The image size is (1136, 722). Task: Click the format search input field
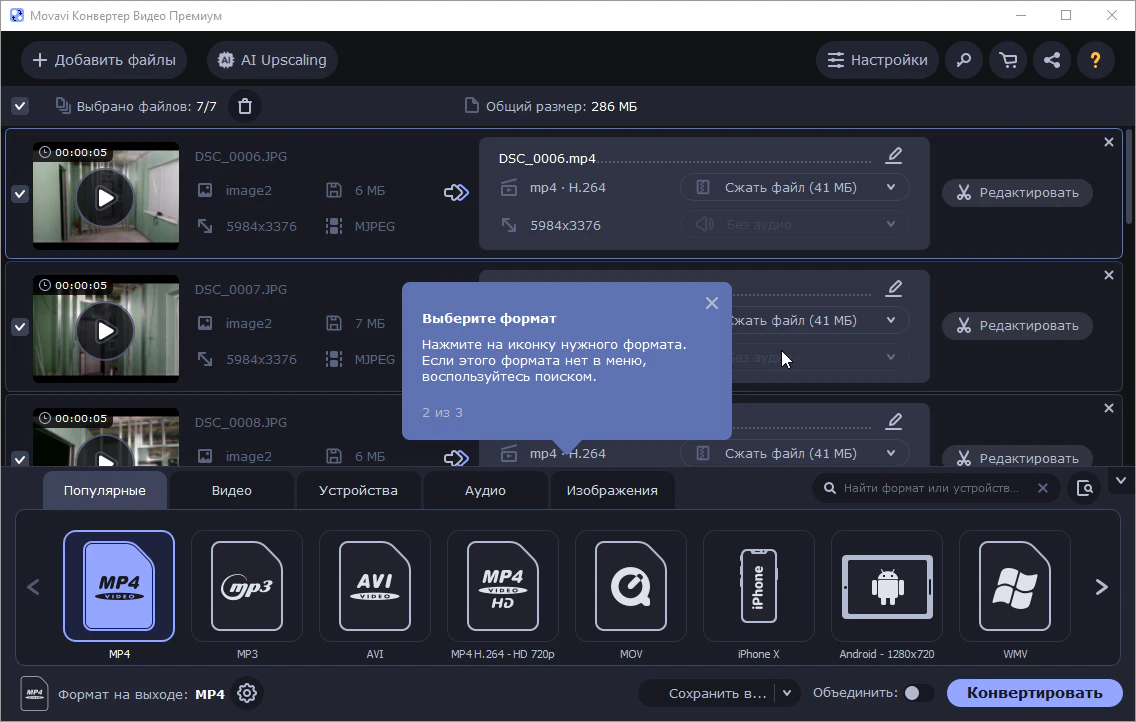pyautogui.click(x=930, y=488)
